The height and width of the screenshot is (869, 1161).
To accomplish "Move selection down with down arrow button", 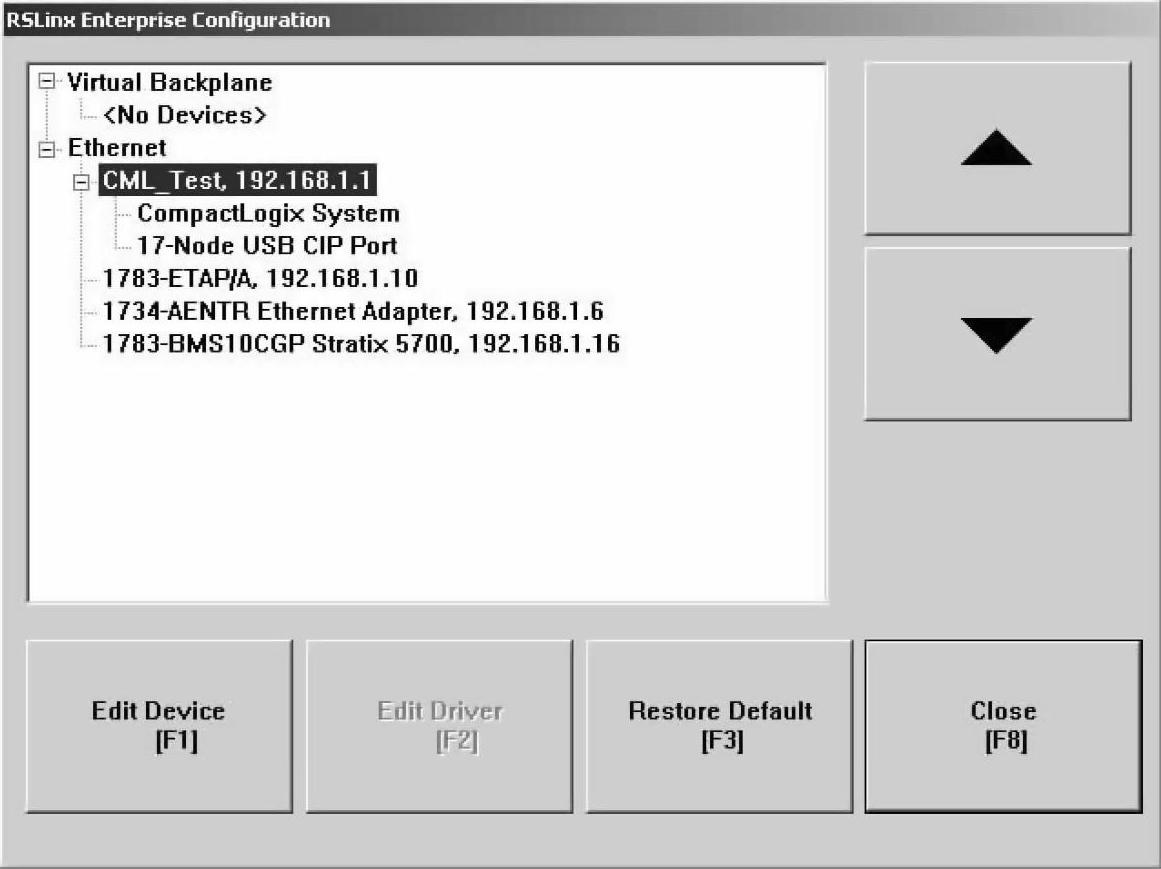I will pos(997,334).
